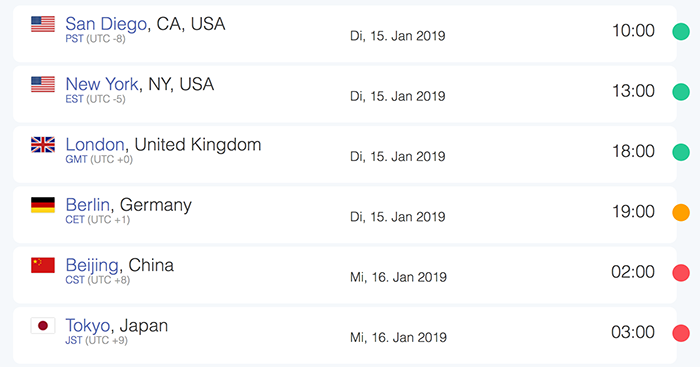Click the PST timezone abbreviation
Viewport: 700px width, 367px height.
[74, 39]
